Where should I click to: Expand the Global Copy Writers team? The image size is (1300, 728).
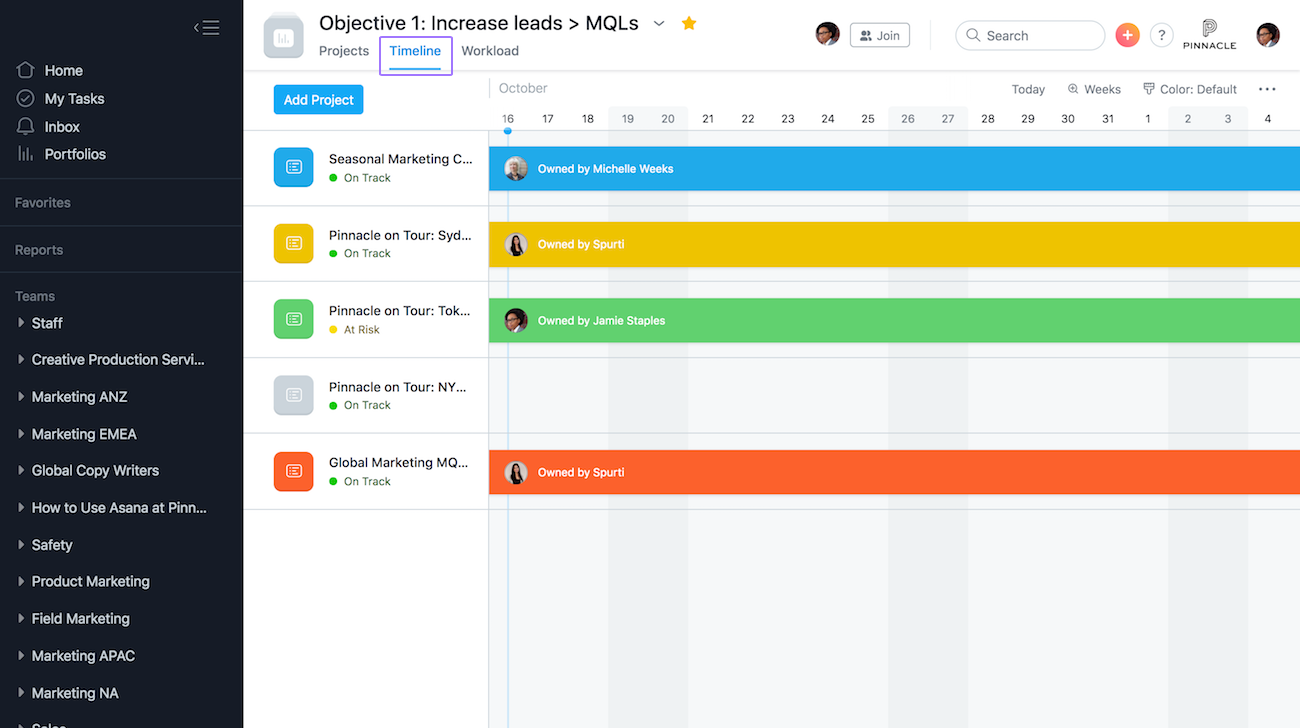click(x=21, y=470)
